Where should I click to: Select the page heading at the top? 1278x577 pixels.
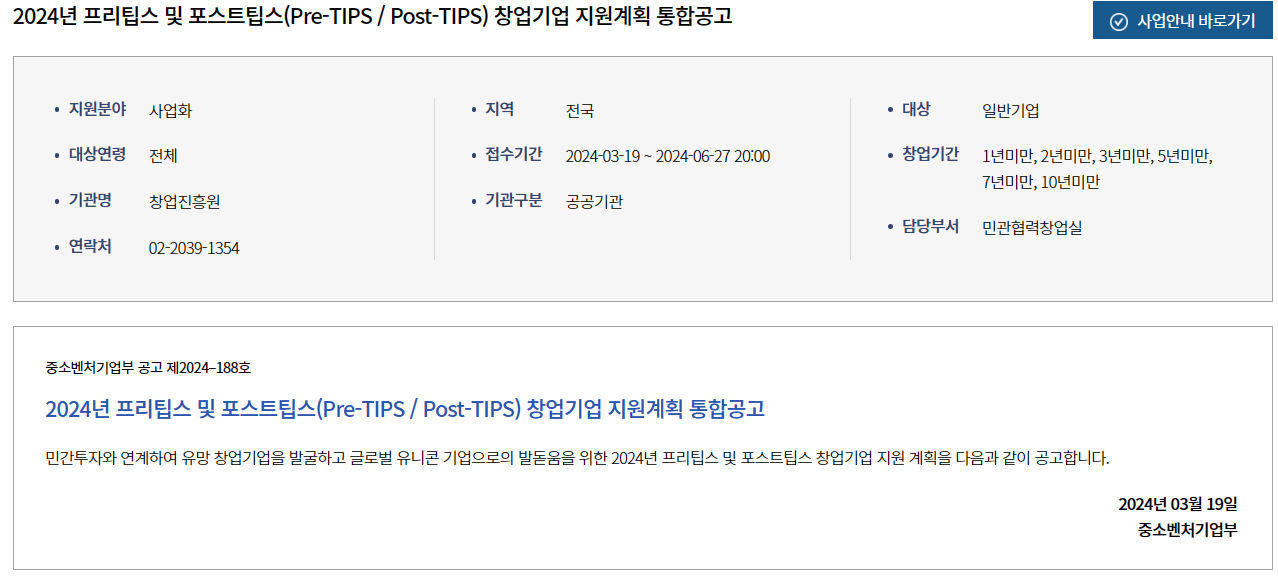[x=373, y=18]
